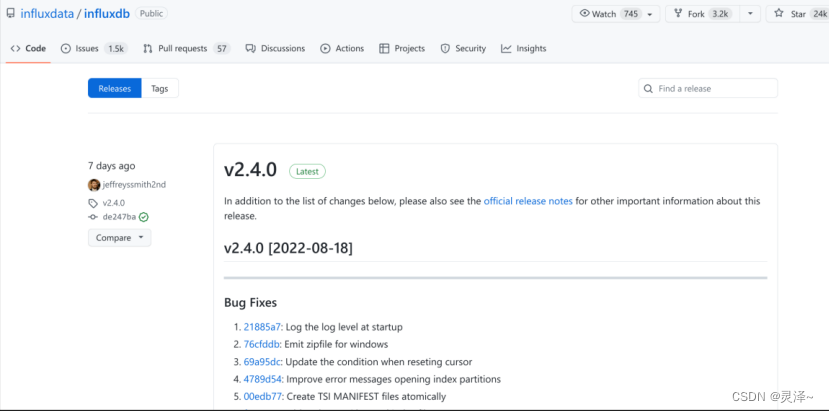Click the repository book icon beside influxdata
The width and height of the screenshot is (829, 412).
[11, 13]
